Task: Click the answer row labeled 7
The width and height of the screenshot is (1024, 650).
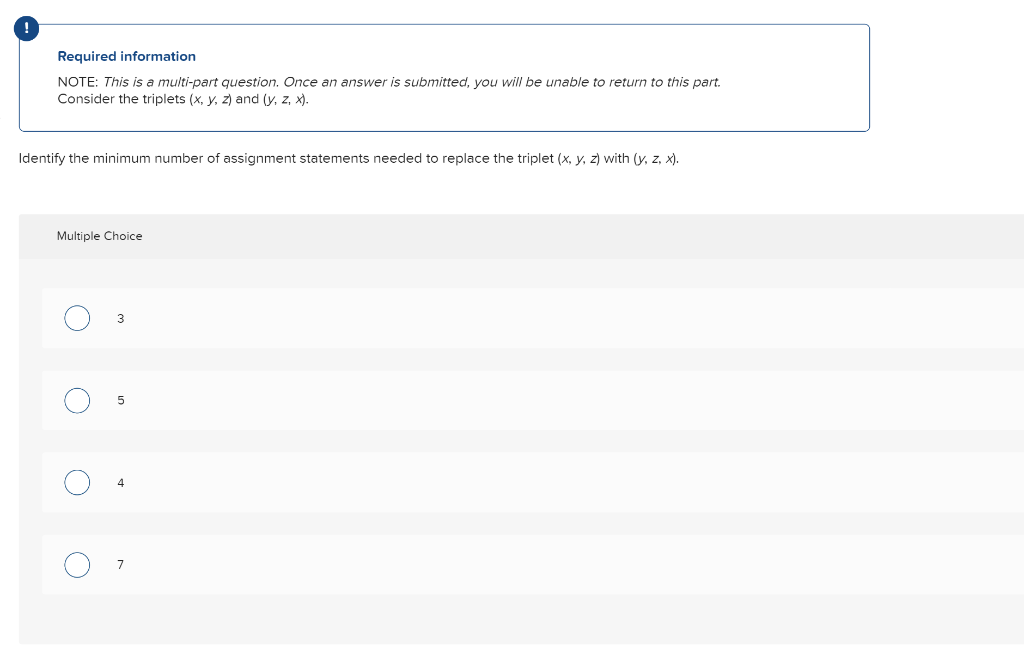Action: [x=400, y=564]
